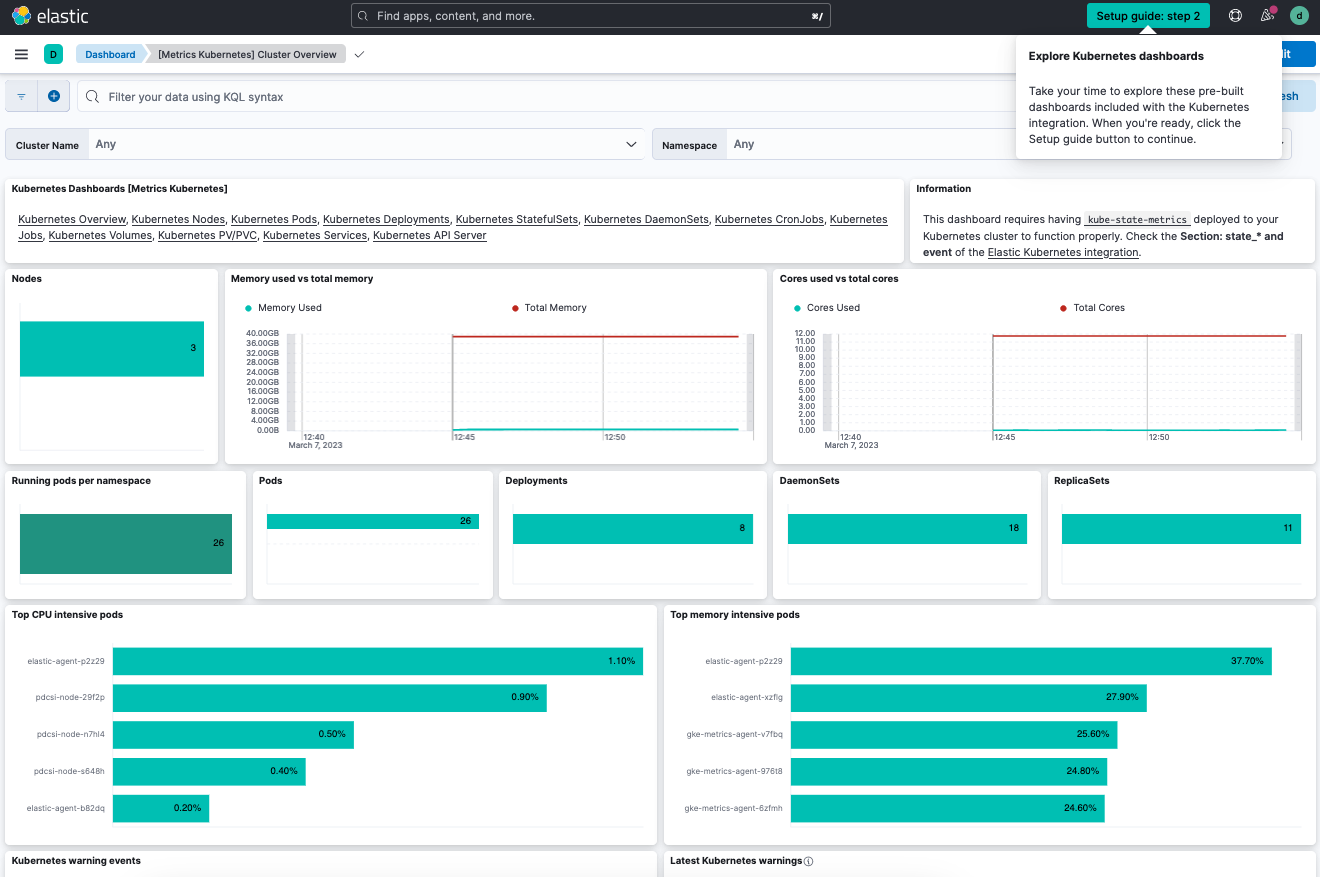Click the blue plus icon to add a filter
Viewport: 1320px width, 877px height.
point(54,95)
